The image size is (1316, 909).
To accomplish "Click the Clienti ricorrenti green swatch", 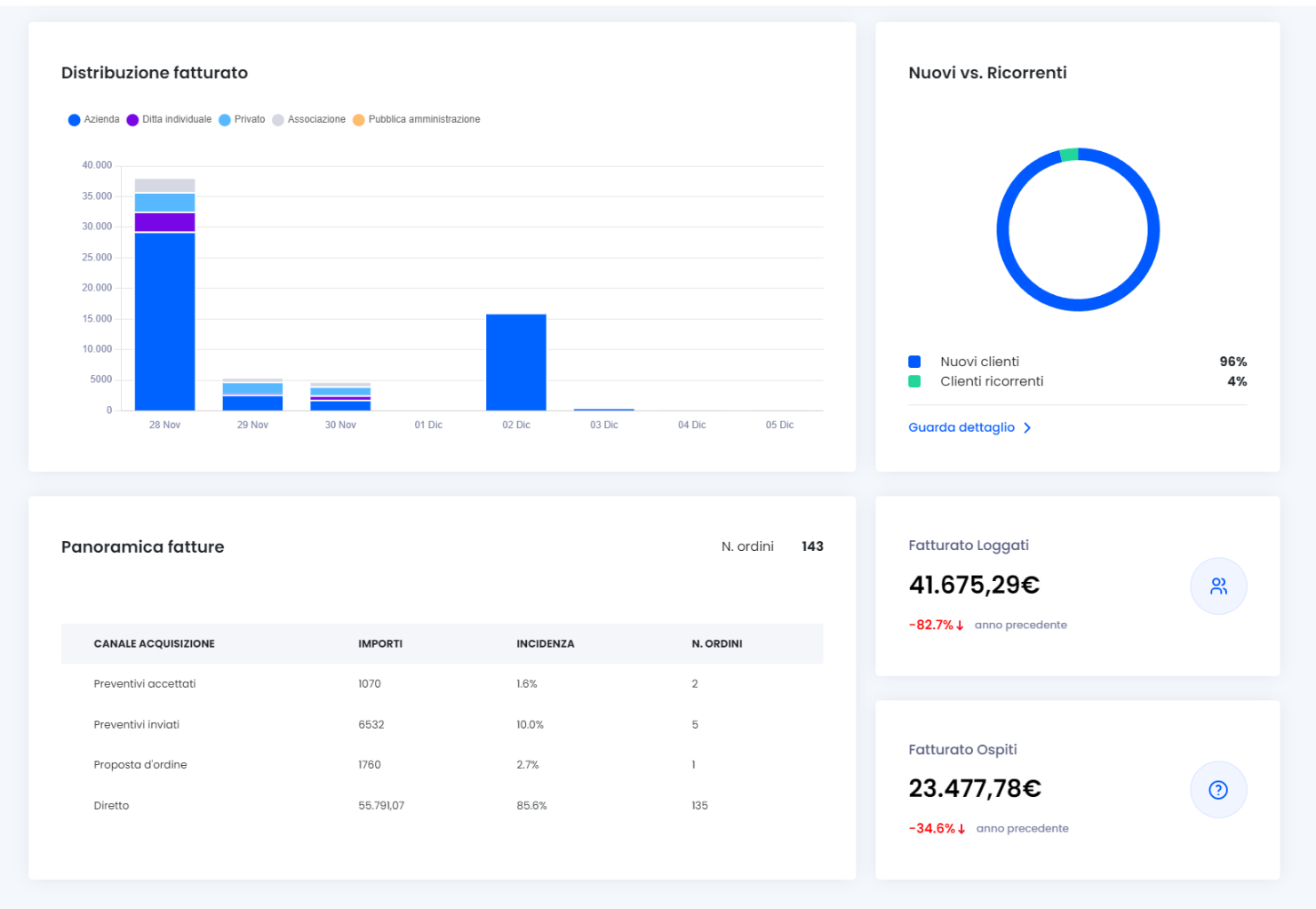I will pos(914,381).
